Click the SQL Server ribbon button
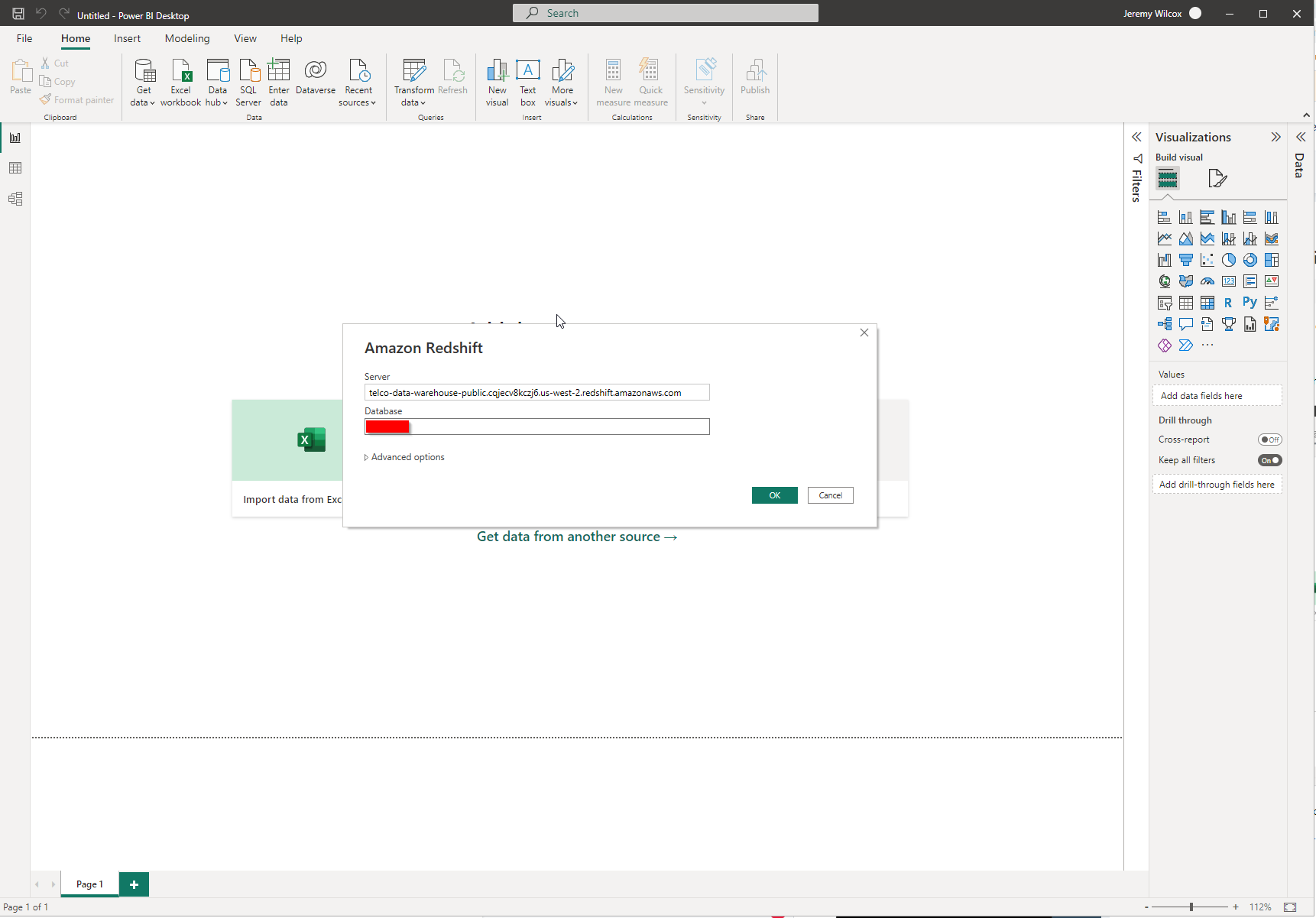 click(248, 83)
